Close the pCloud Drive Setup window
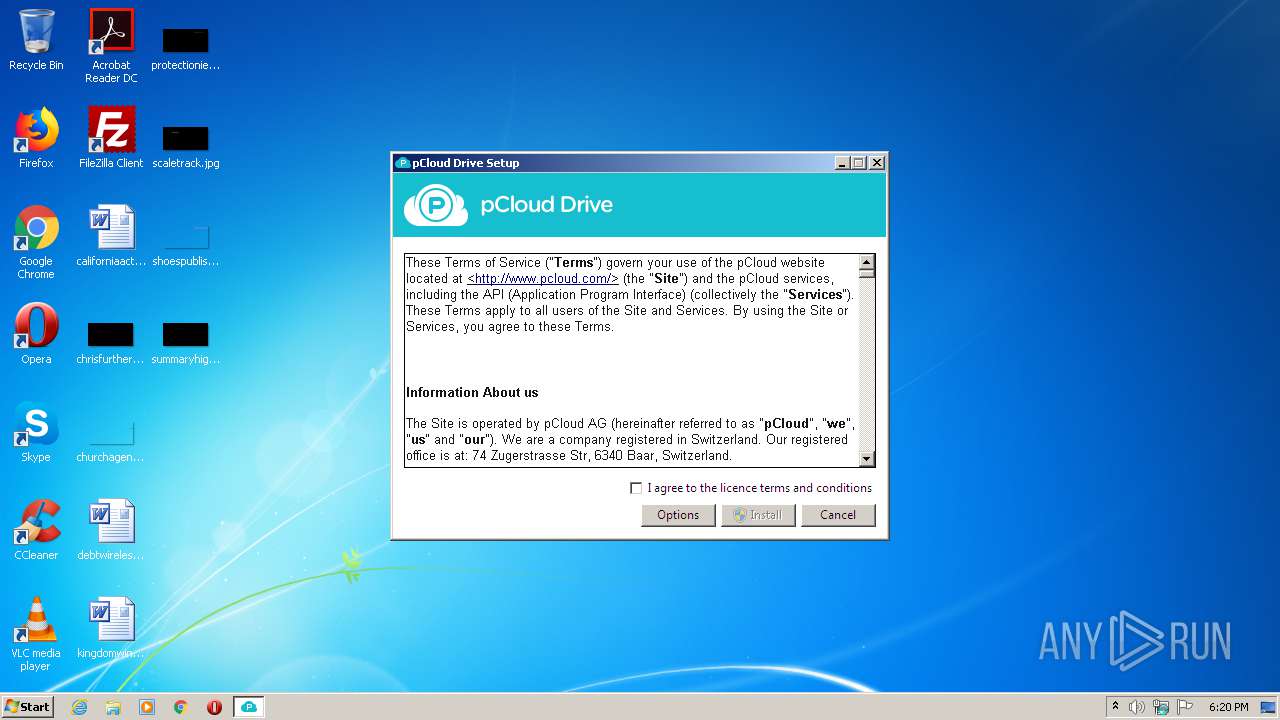The image size is (1280, 720). [x=877, y=163]
